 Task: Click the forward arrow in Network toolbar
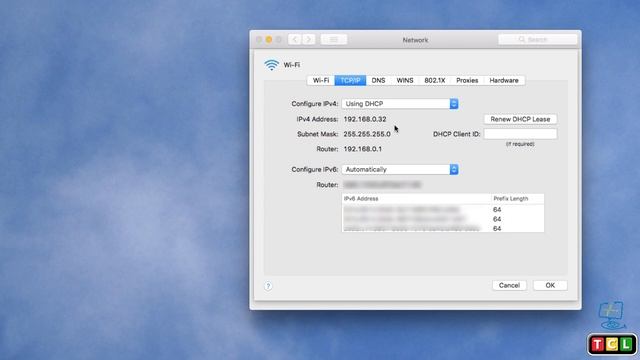point(309,40)
